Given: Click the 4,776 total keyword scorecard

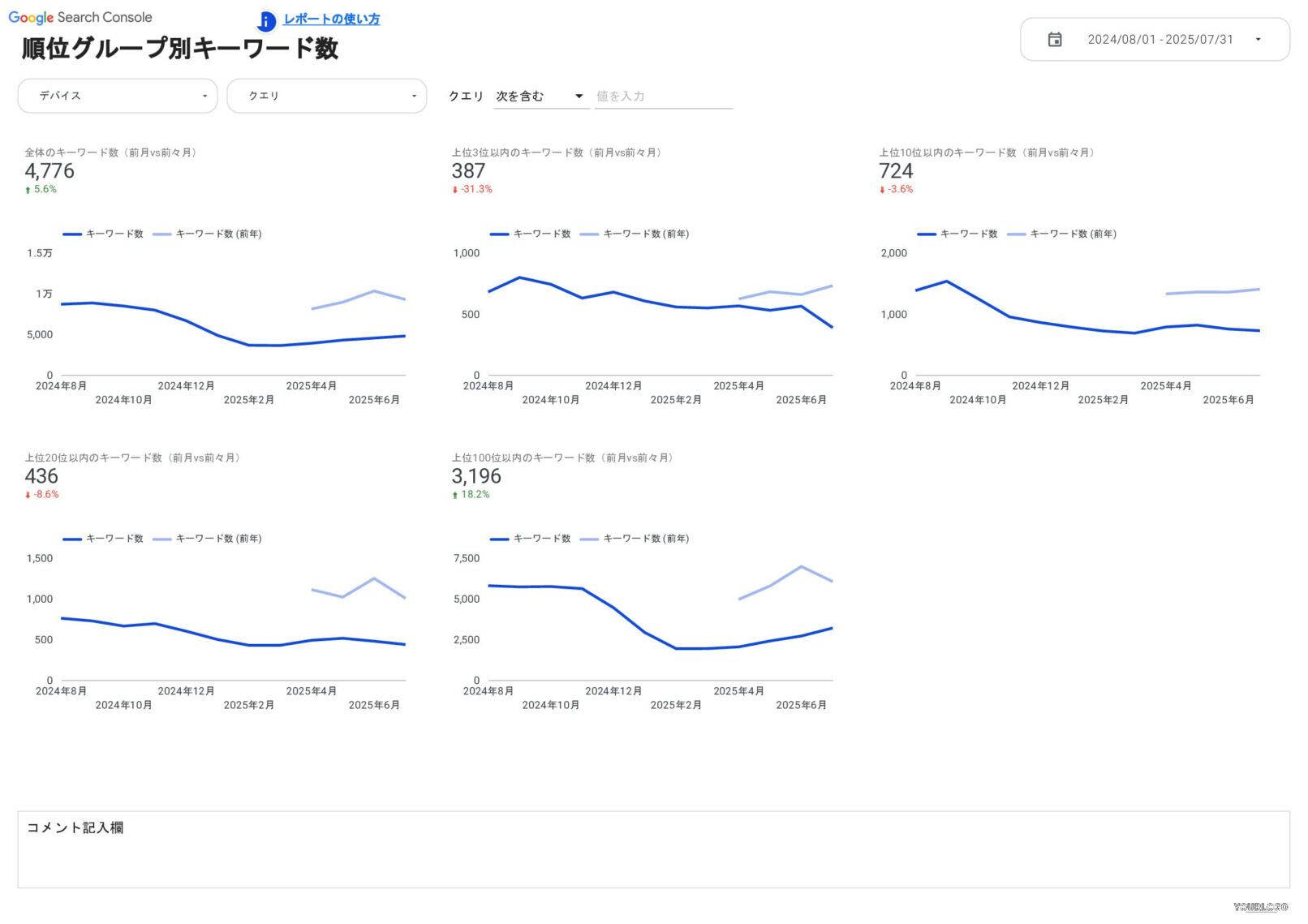Looking at the screenshot, I should [49, 171].
